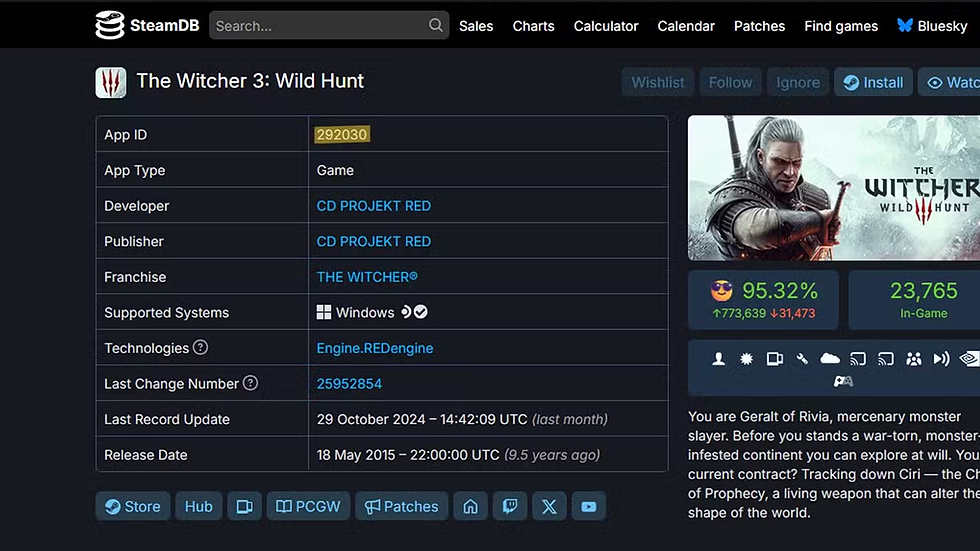Click the Steam Cloud icon
This screenshot has height=551, width=980.
click(x=830, y=359)
